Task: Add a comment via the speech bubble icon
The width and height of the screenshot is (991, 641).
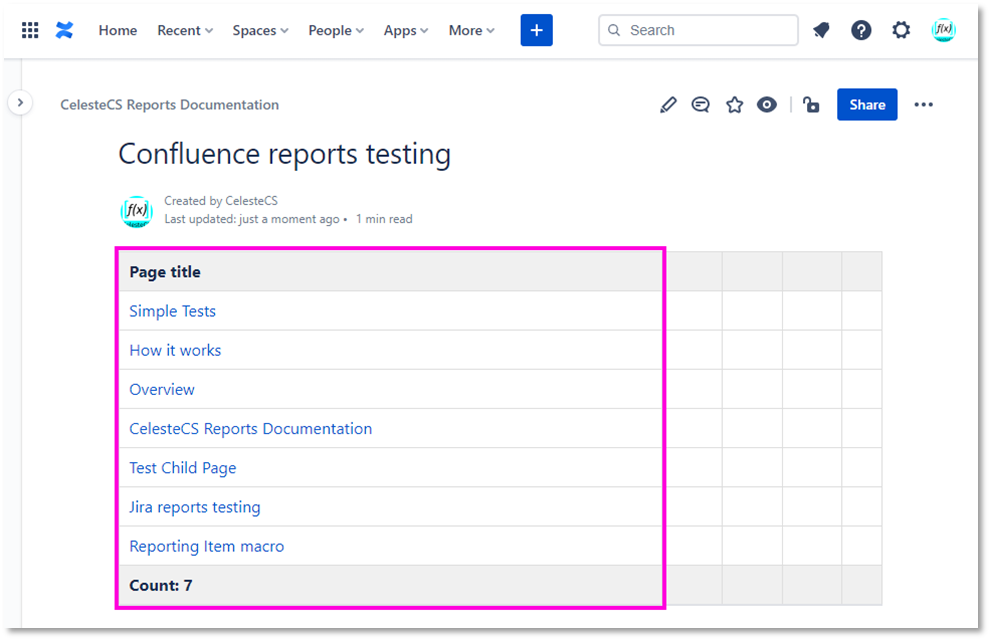Action: (700, 105)
